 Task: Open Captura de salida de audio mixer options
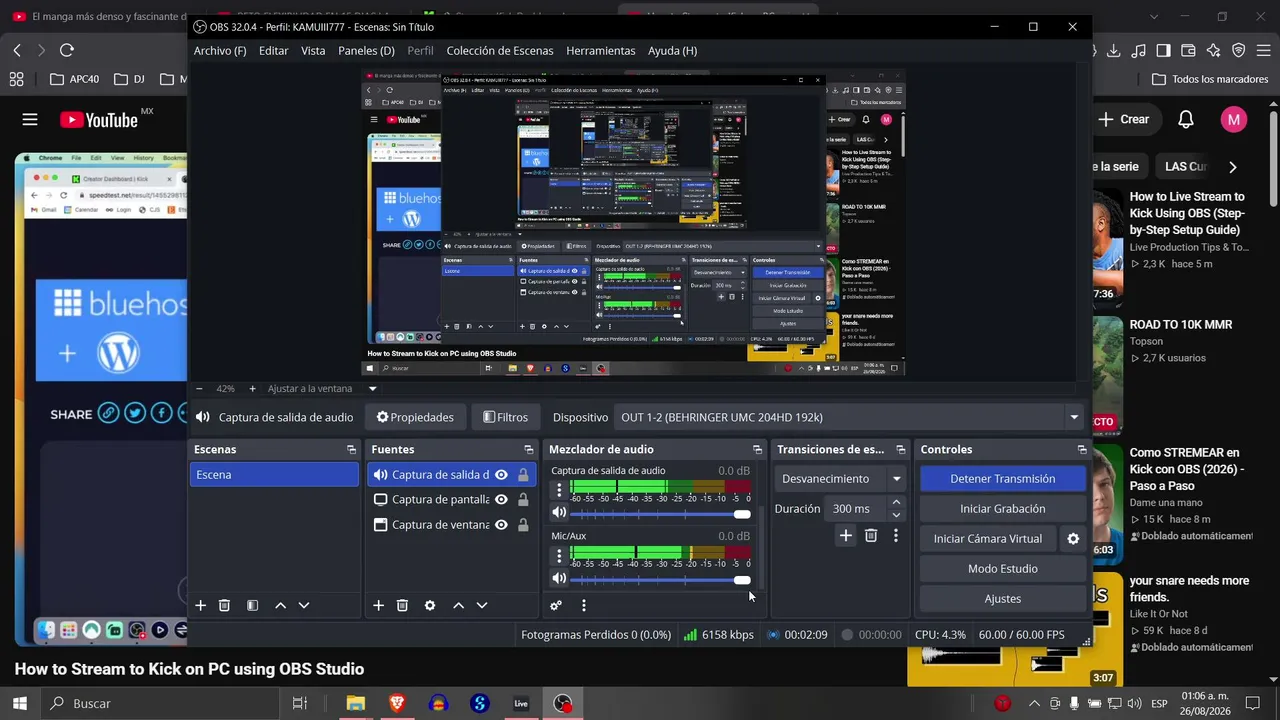(559, 490)
